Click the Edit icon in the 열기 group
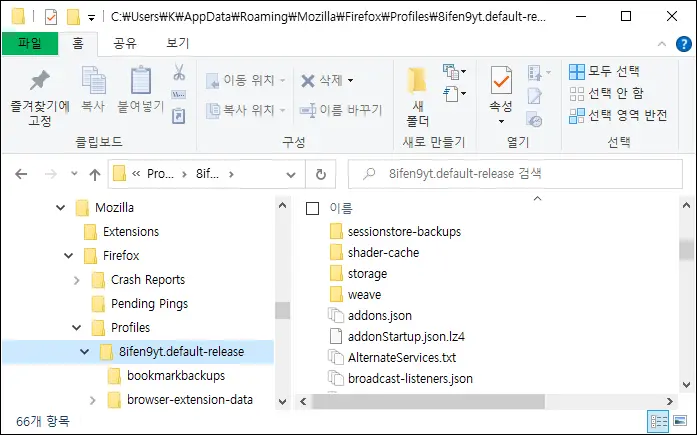The height and width of the screenshot is (435, 697). click(x=534, y=96)
